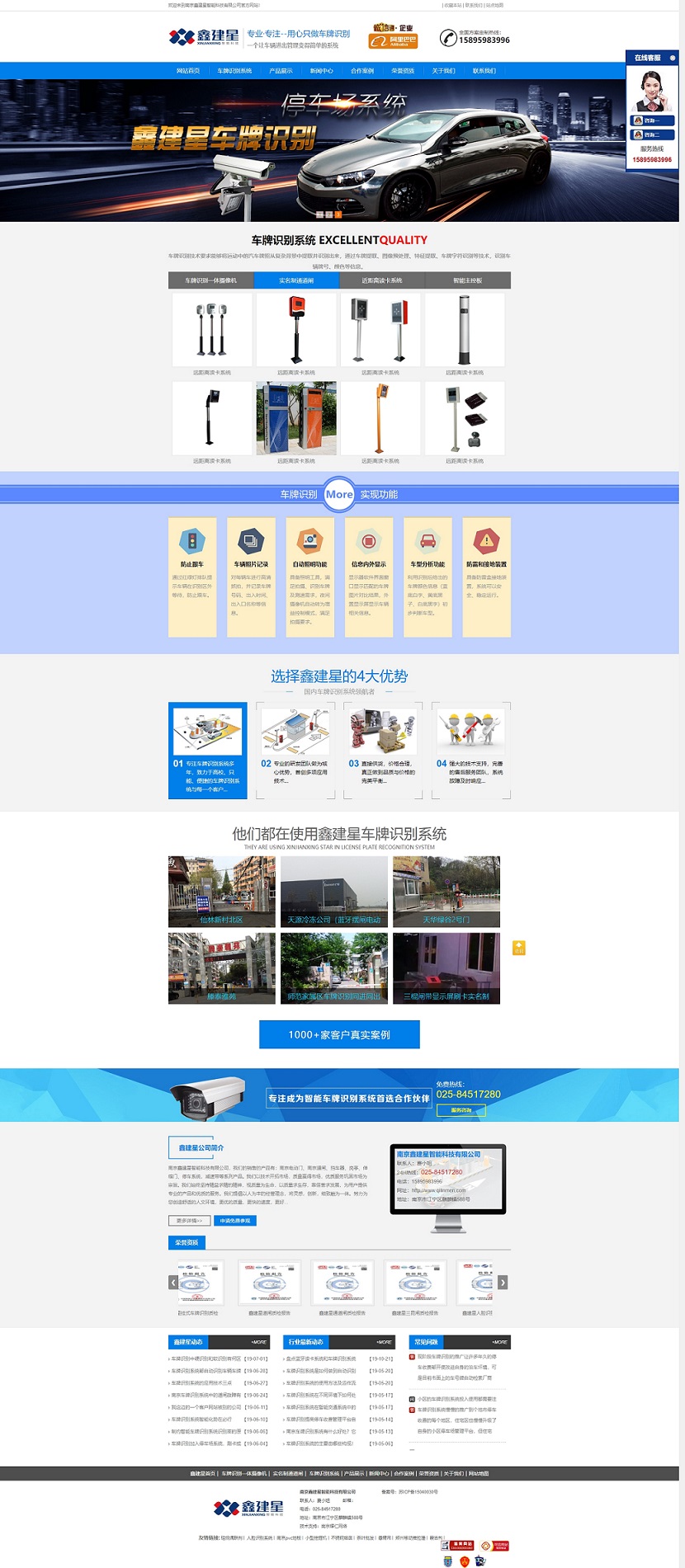
Task: Click the 申请免费参观 button
Action: 236,1221
